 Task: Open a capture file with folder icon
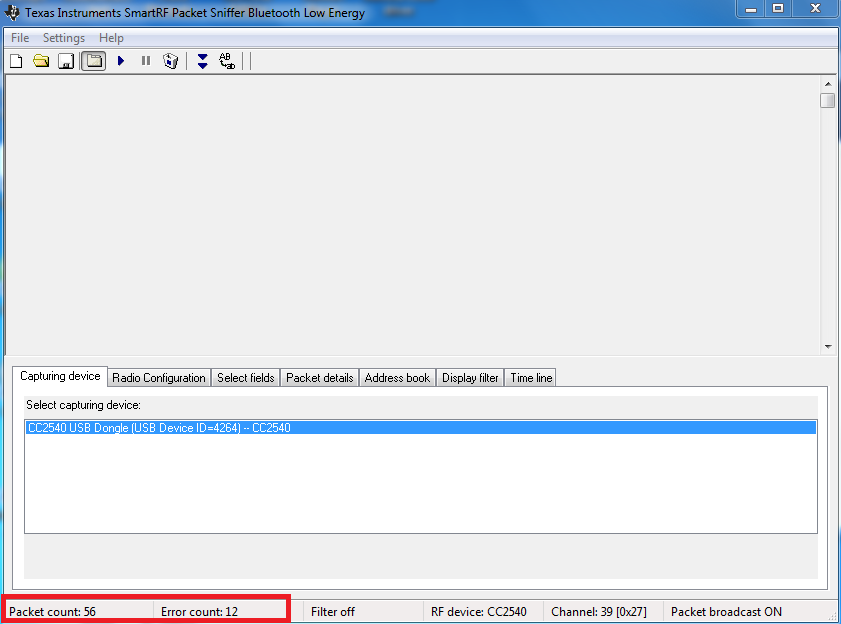point(41,61)
